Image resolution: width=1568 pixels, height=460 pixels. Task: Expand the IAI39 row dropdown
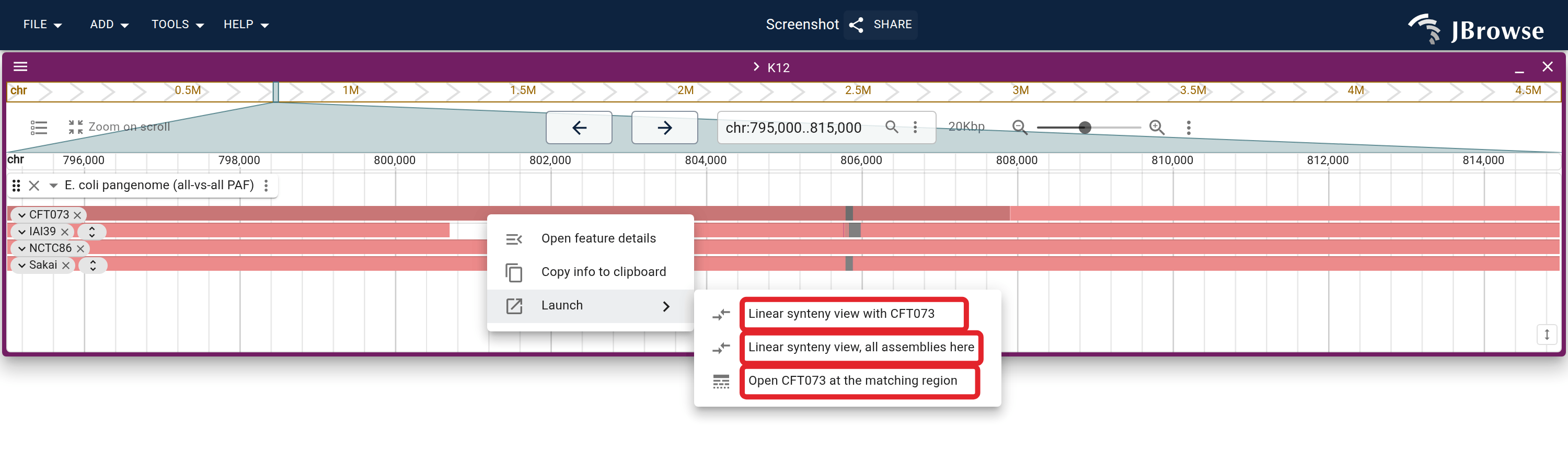click(21, 232)
